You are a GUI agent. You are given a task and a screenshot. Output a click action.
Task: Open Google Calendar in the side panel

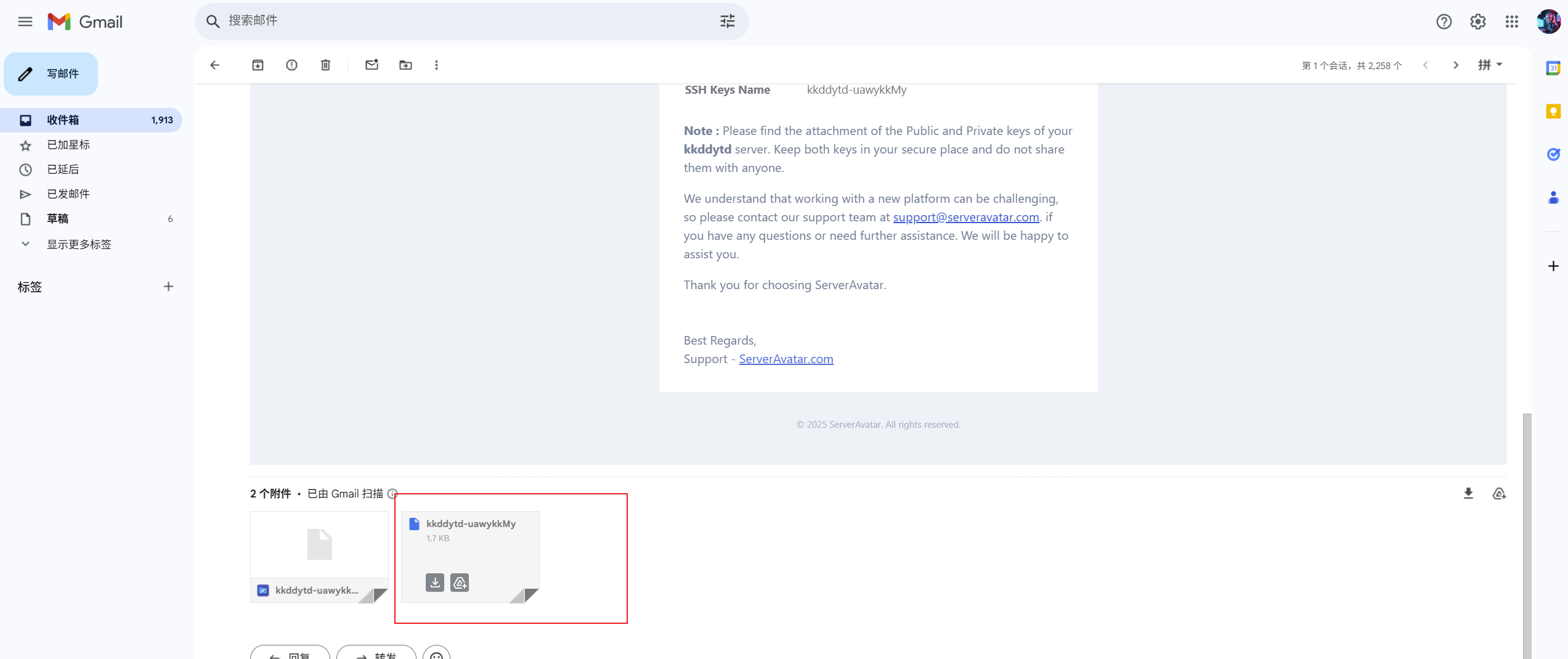1553,68
